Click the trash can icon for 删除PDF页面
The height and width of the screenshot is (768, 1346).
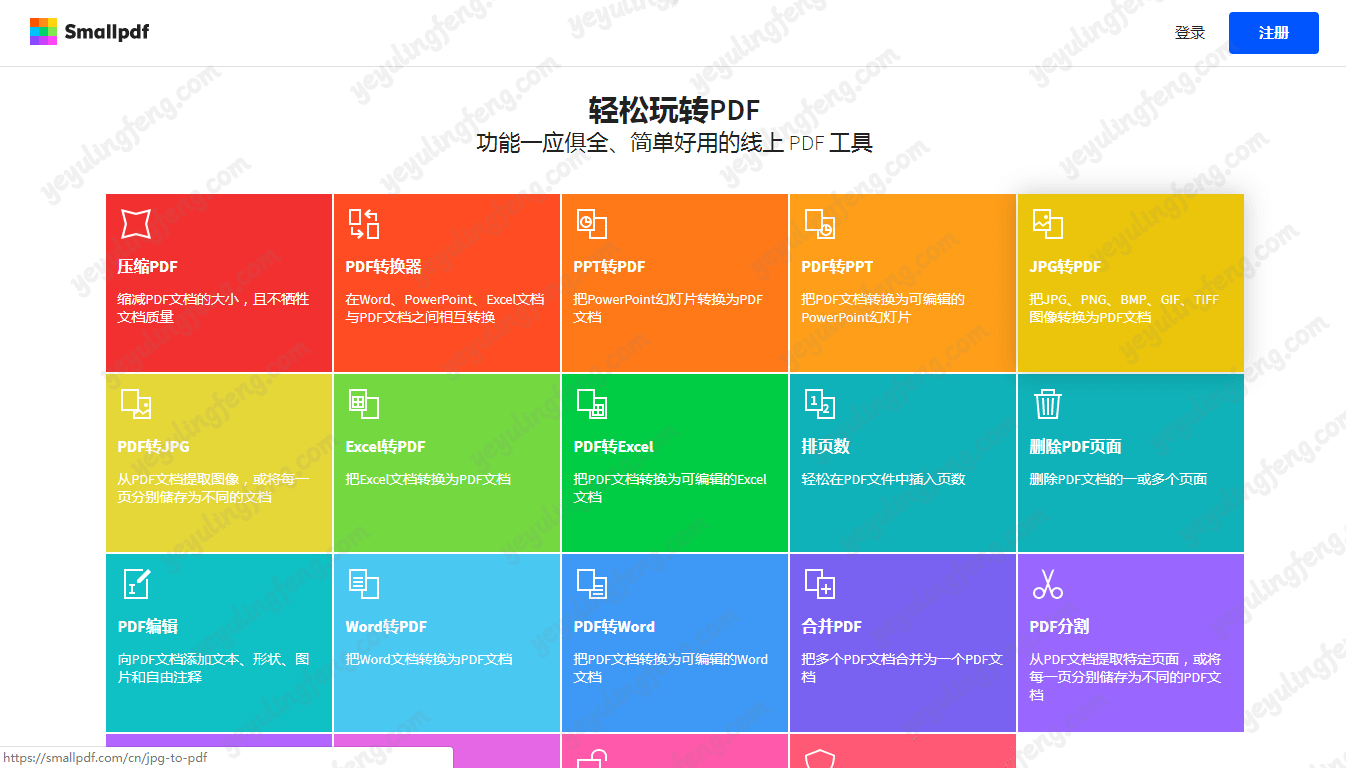pyautogui.click(x=1047, y=404)
